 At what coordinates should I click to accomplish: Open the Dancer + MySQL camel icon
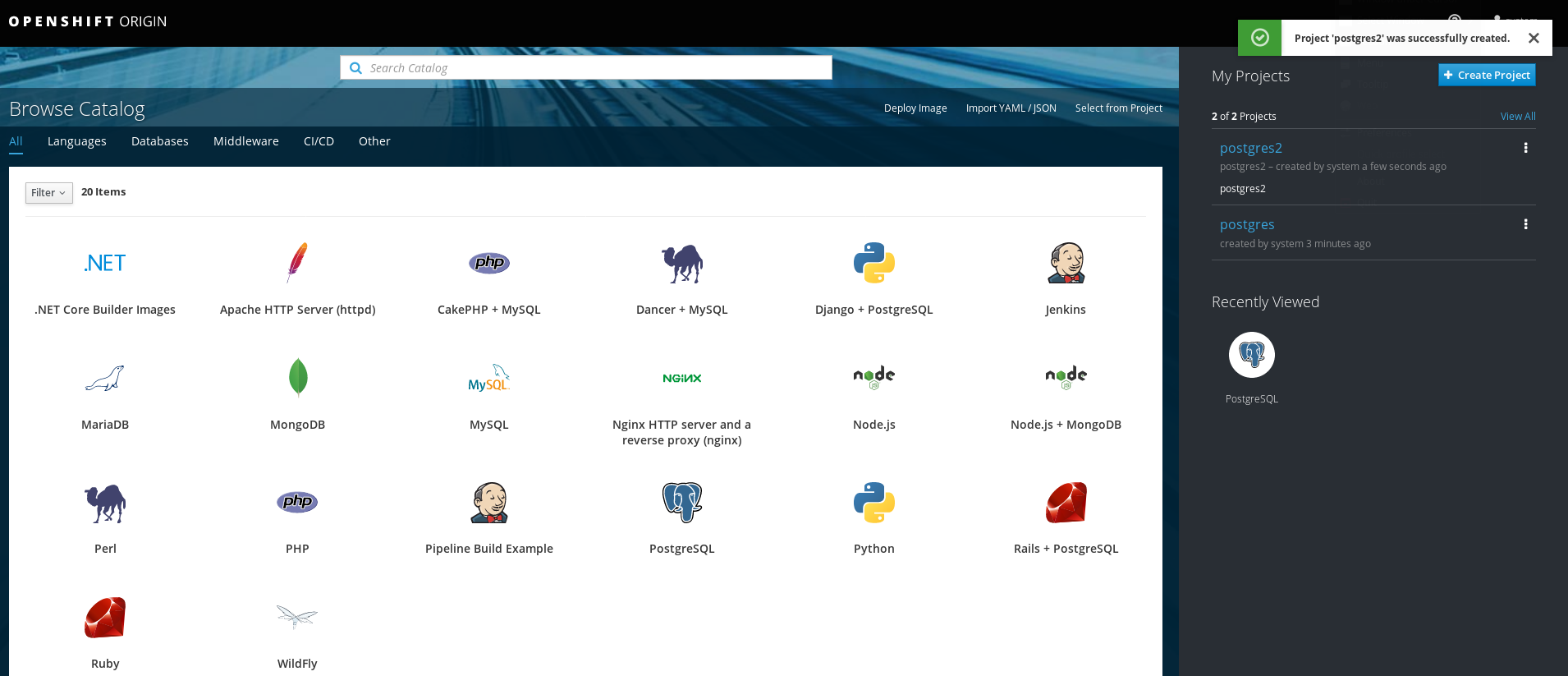pos(682,264)
